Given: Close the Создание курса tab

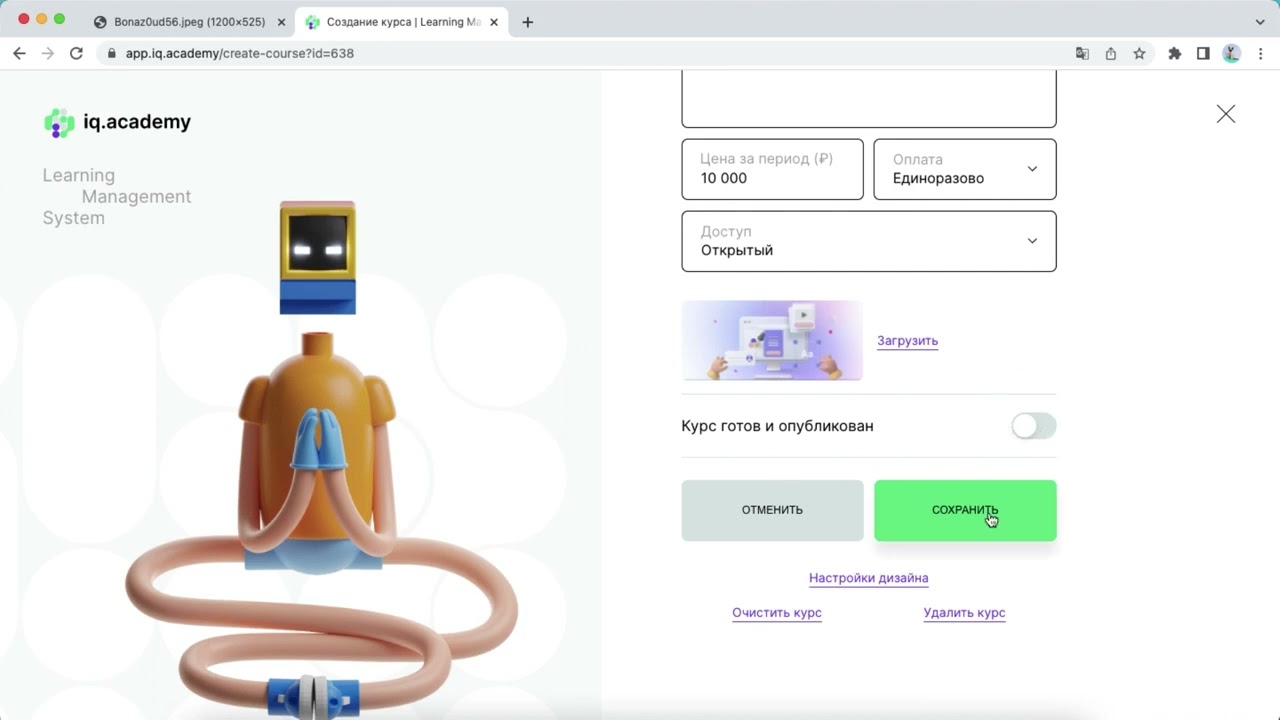Looking at the screenshot, I should coord(494,22).
